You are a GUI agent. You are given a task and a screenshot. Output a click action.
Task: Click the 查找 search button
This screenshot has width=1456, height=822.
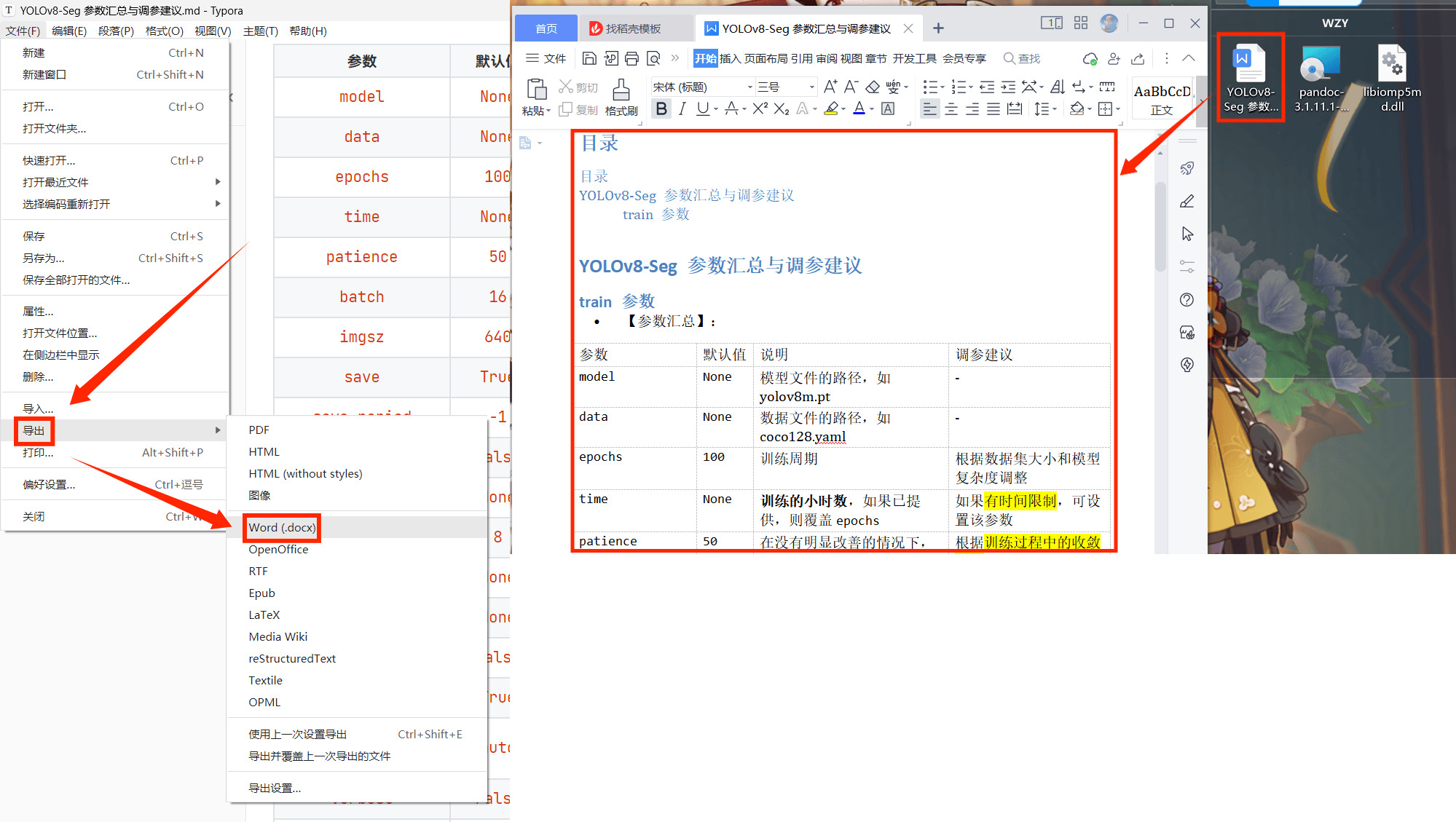[x=1022, y=58]
